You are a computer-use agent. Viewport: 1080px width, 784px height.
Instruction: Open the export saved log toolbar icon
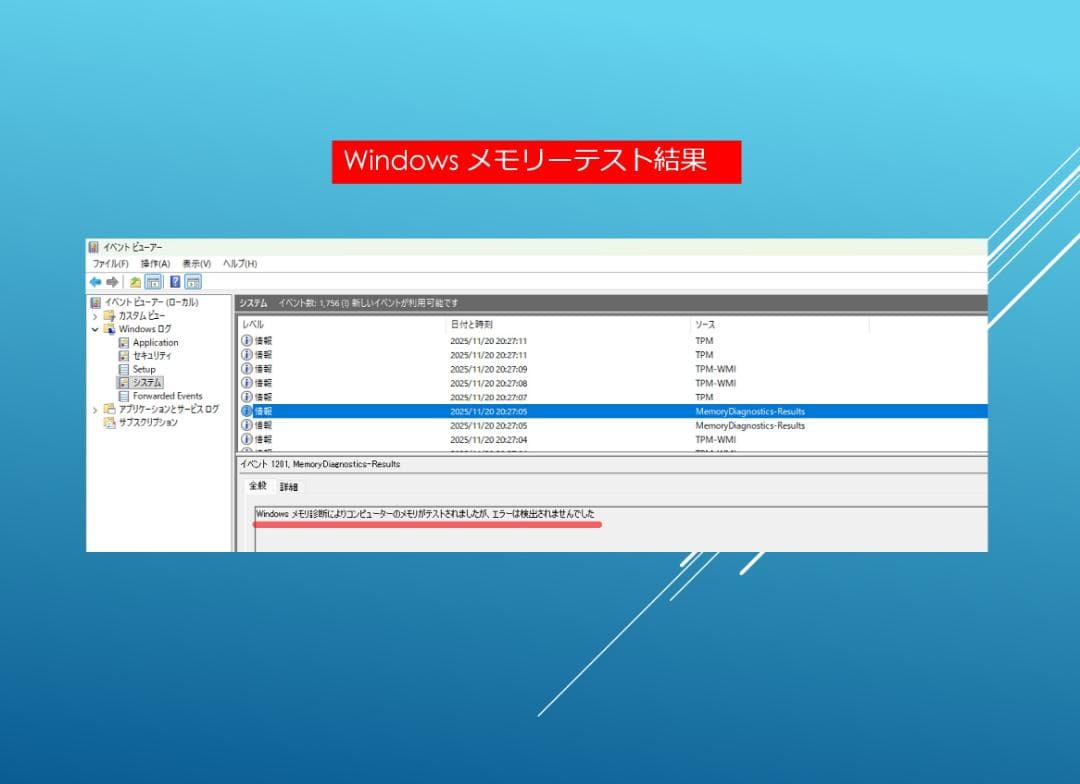[133, 283]
